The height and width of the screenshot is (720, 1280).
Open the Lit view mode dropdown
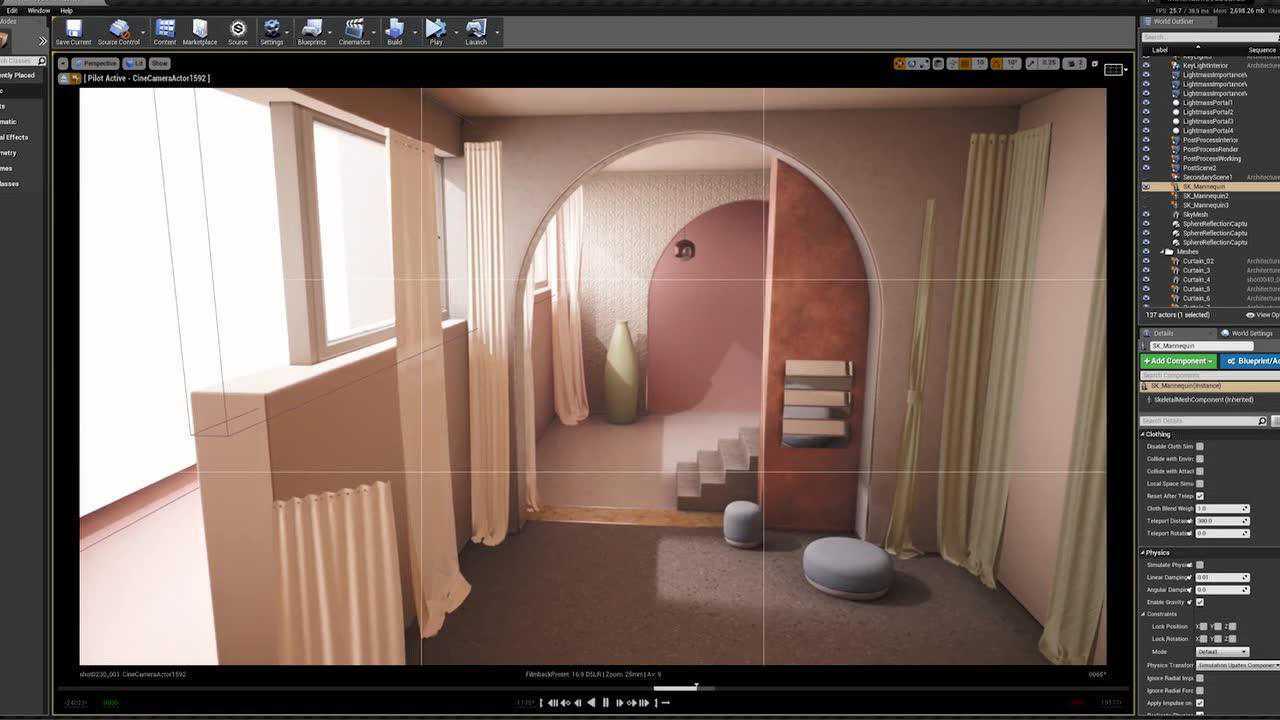tap(135, 63)
